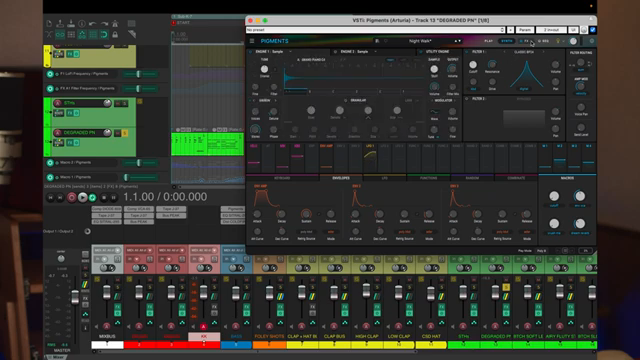Click record arm on STHs track
The height and width of the screenshot is (360, 640).
pyautogui.click(x=58, y=103)
